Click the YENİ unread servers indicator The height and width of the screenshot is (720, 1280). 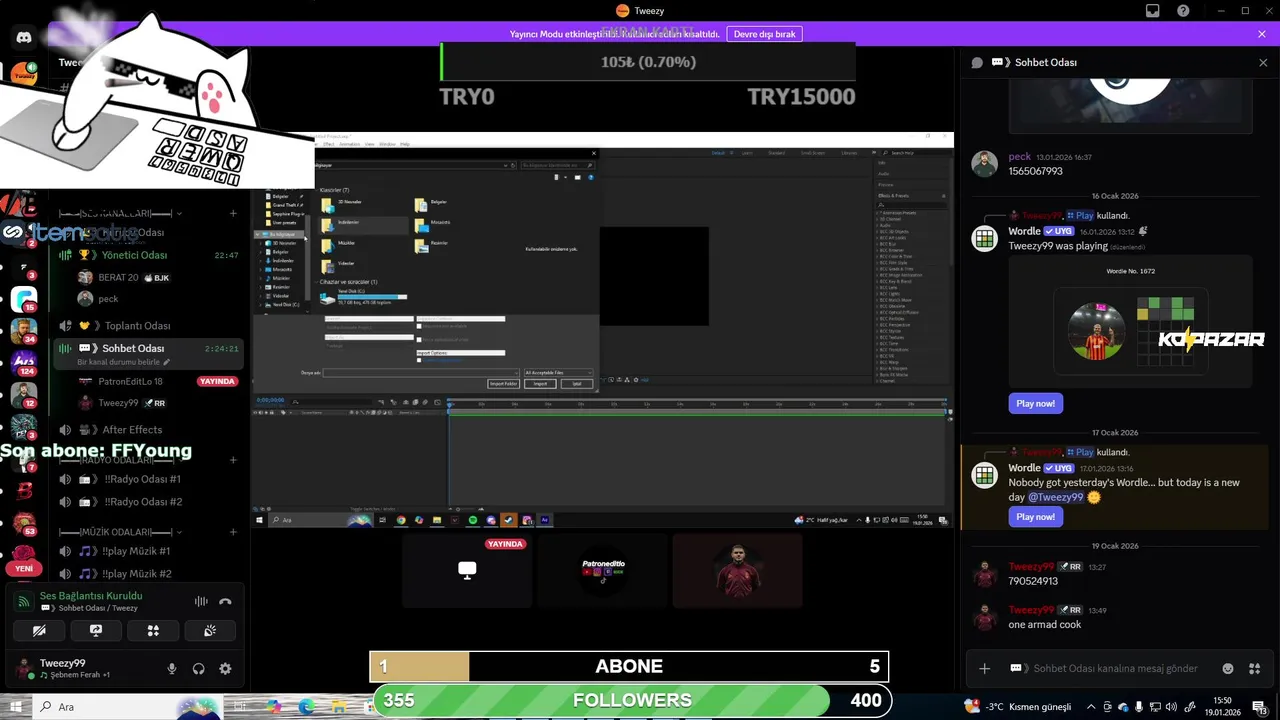(x=24, y=568)
